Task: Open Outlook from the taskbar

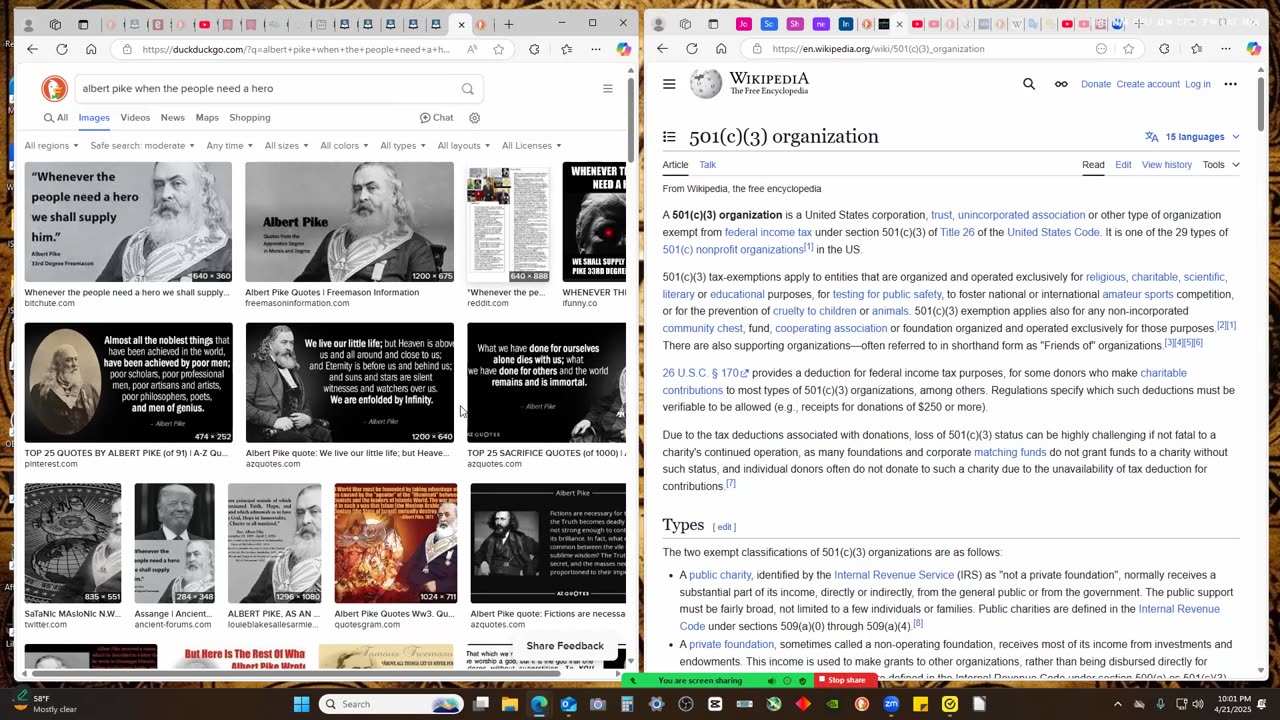Action: click(x=568, y=704)
